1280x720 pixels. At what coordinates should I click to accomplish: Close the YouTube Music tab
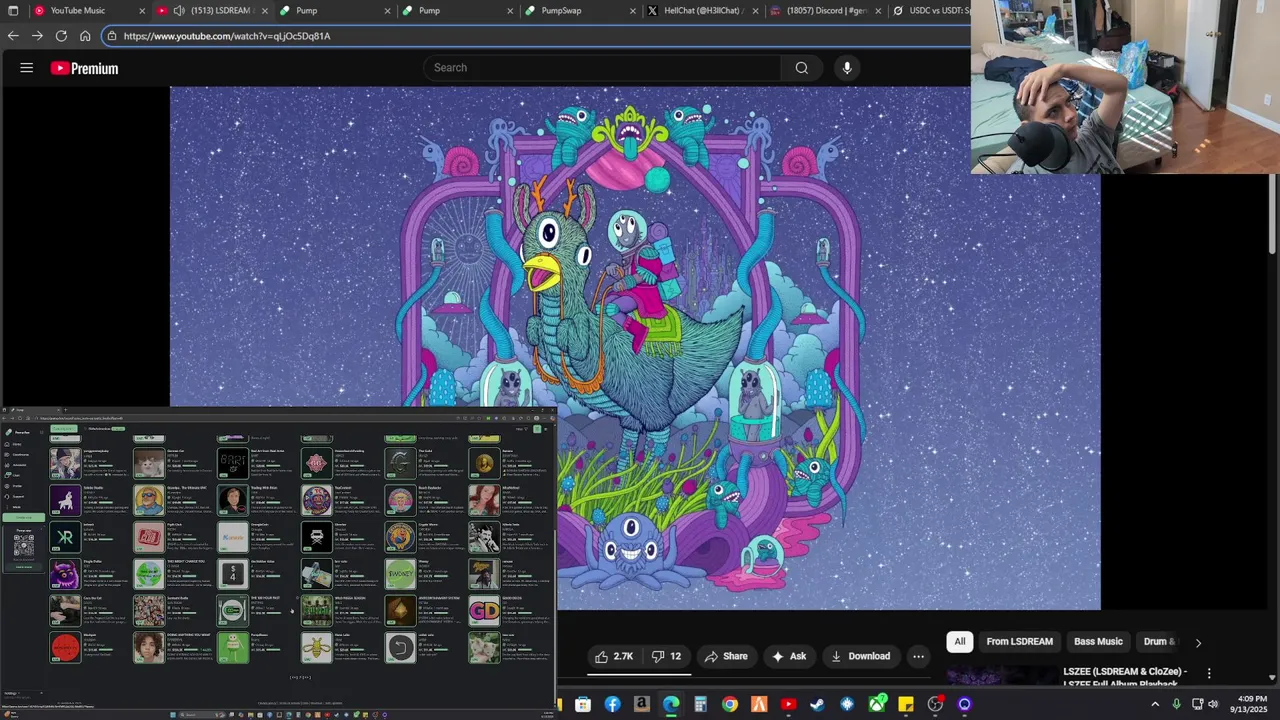141,11
